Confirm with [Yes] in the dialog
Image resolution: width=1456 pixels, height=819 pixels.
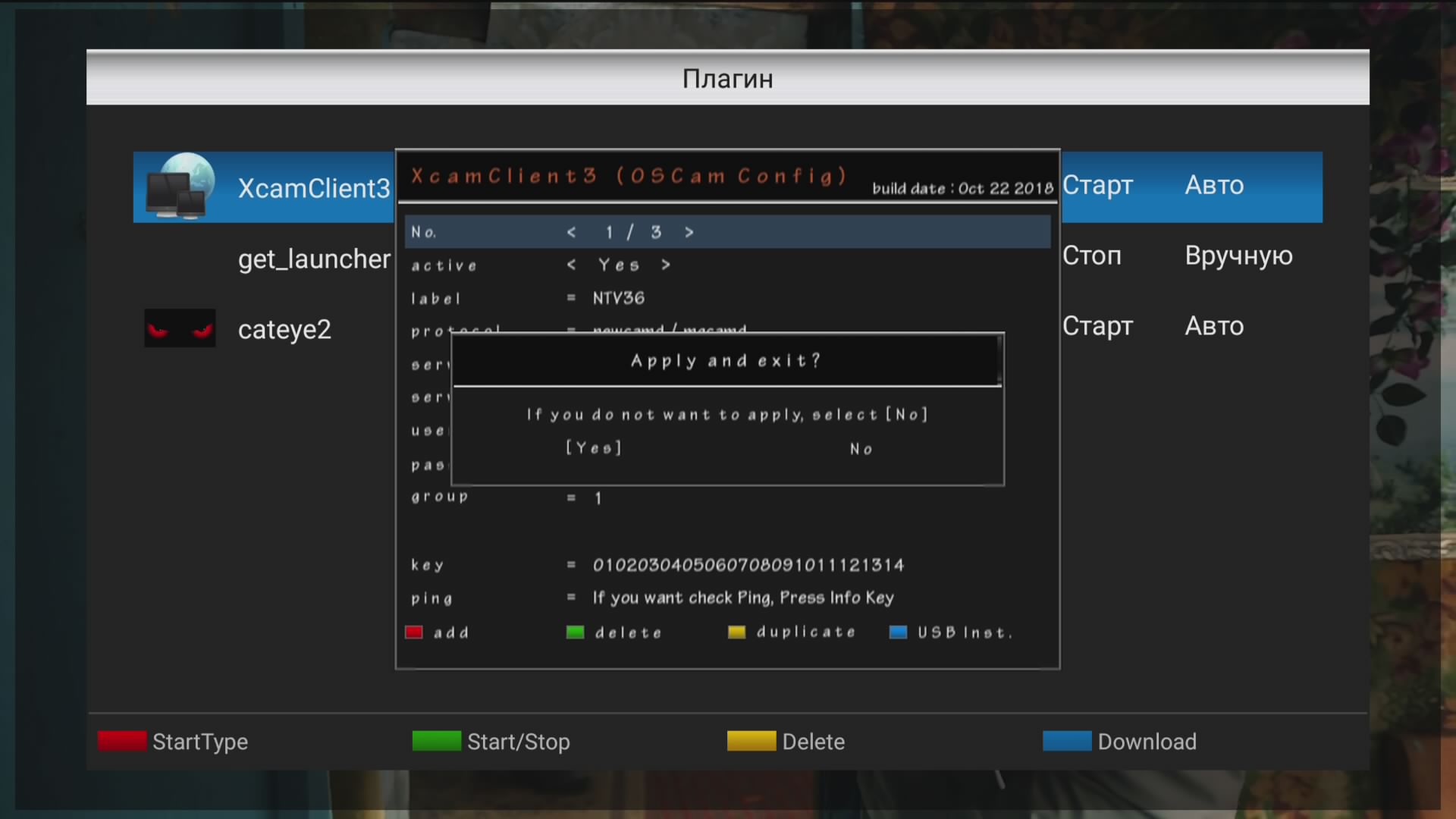click(x=594, y=448)
